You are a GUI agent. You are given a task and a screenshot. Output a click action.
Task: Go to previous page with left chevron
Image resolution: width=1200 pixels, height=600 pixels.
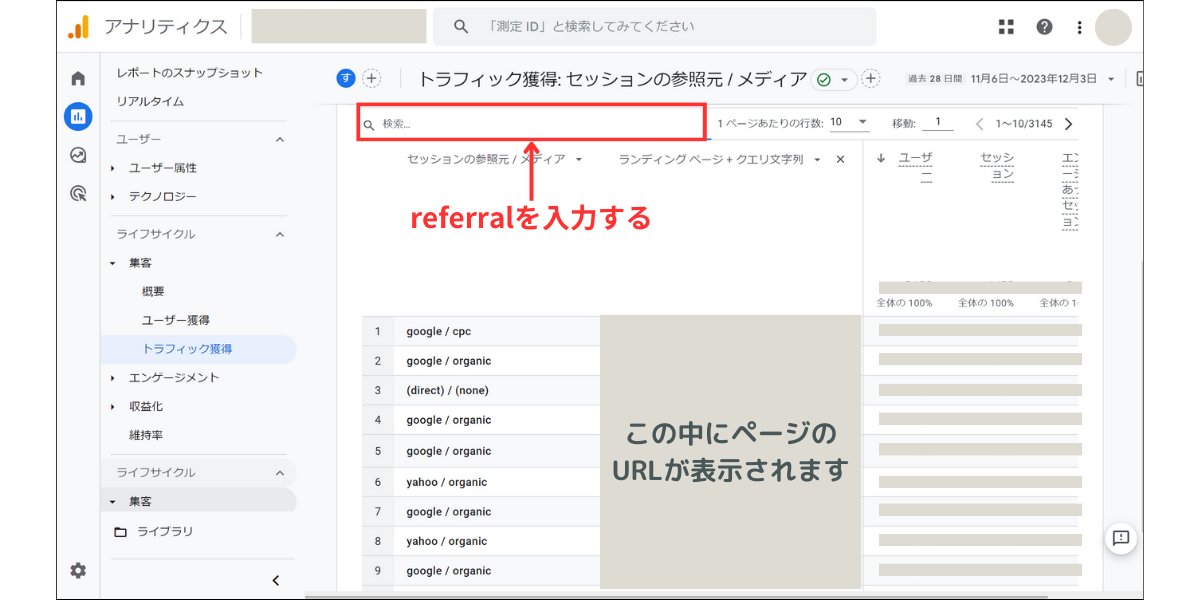pyautogui.click(x=979, y=124)
